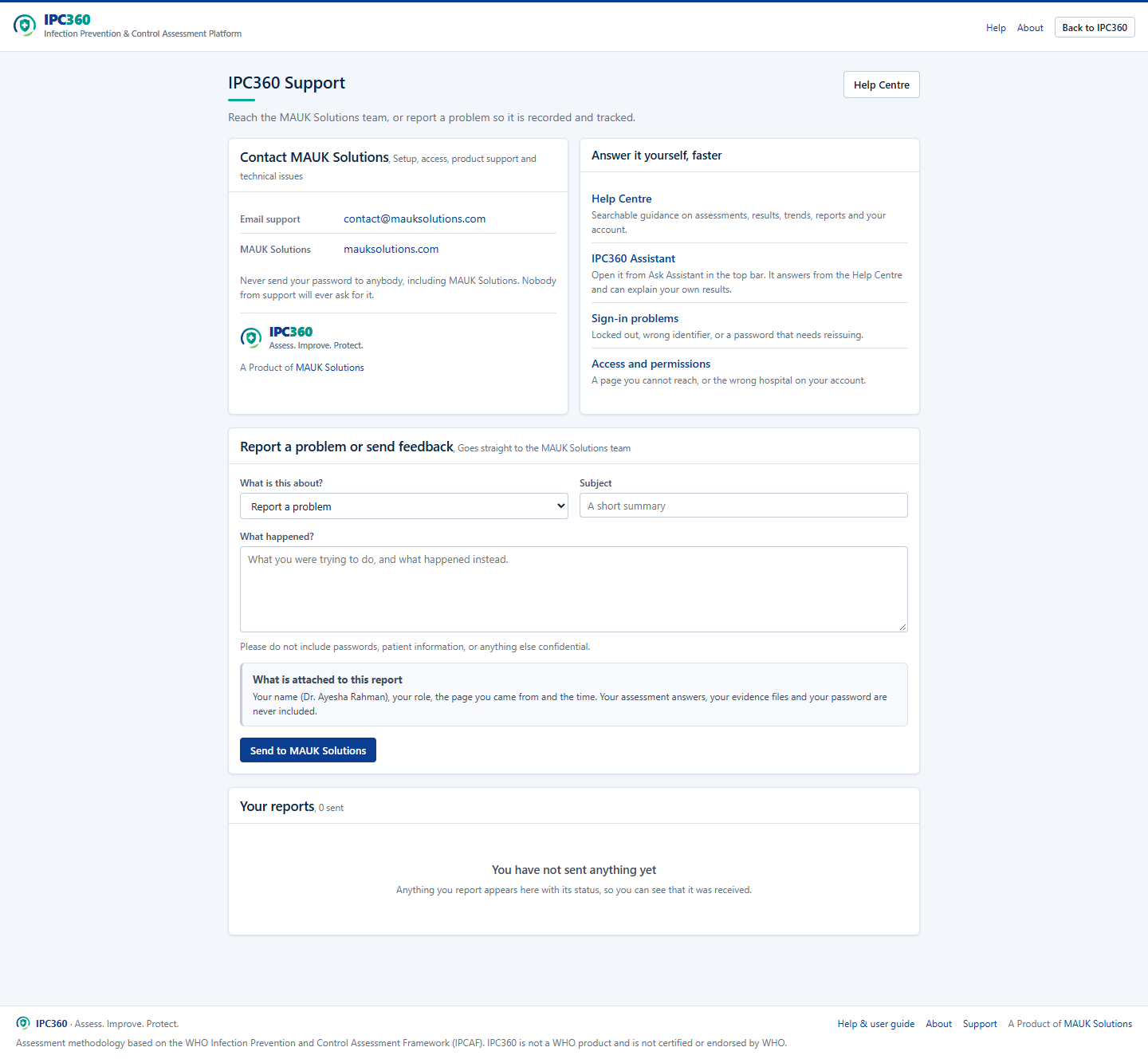This screenshot has width=1148, height=1059.
Task: Click 'What is attached to this report' heading
Action: point(328,679)
